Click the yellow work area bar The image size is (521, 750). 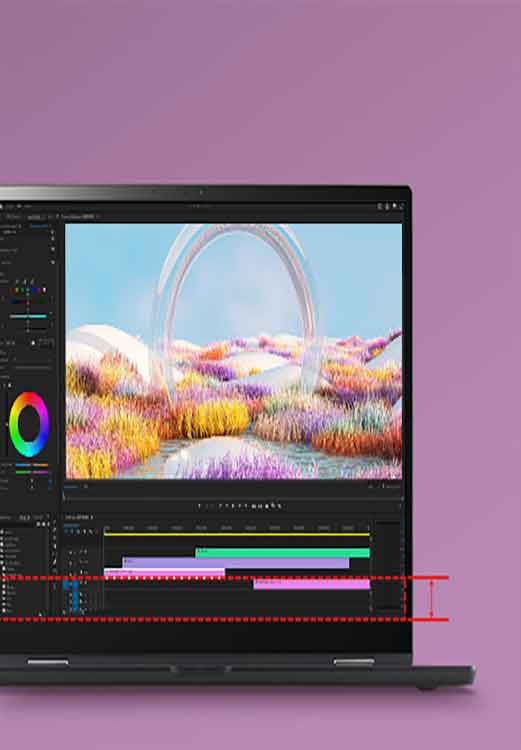[x=237, y=534]
